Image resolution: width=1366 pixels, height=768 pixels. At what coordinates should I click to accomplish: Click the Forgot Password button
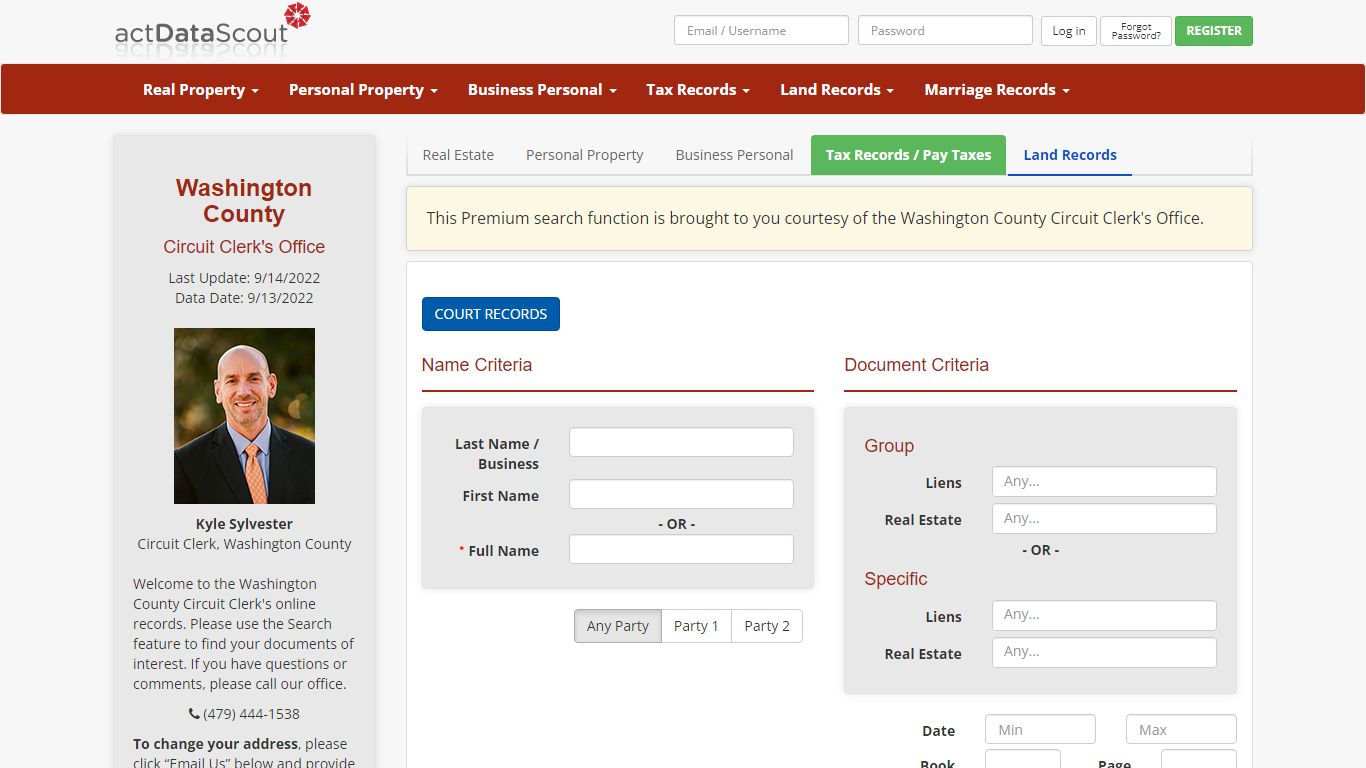(1136, 31)
